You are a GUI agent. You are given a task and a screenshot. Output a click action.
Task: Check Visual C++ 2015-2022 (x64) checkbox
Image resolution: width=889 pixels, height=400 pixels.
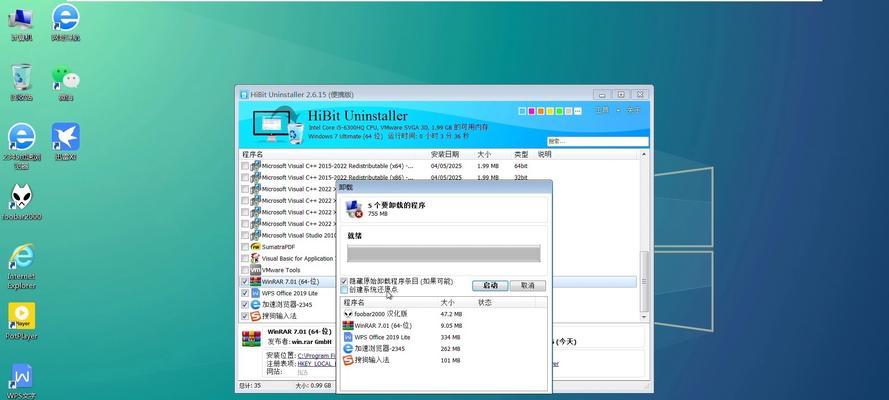244,166
